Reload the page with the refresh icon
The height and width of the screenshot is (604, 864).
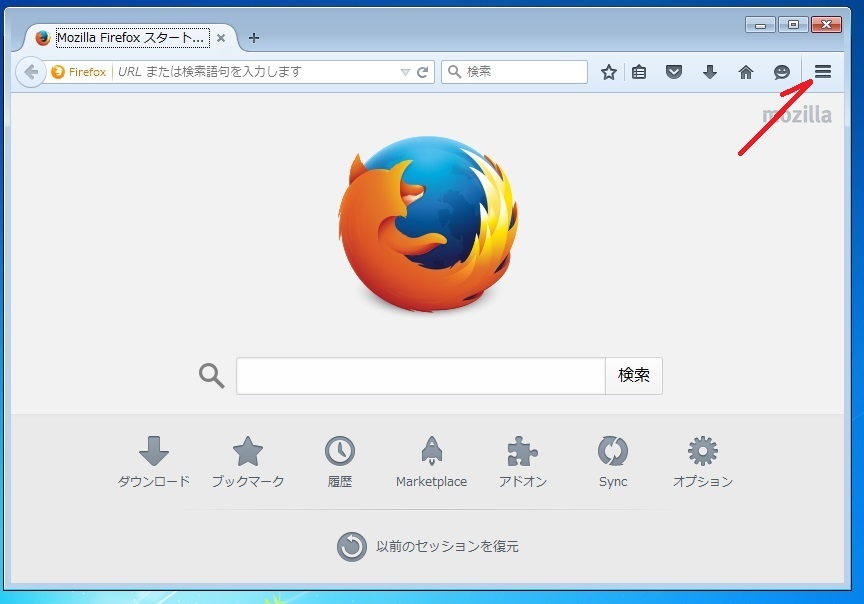click(423, 72)
